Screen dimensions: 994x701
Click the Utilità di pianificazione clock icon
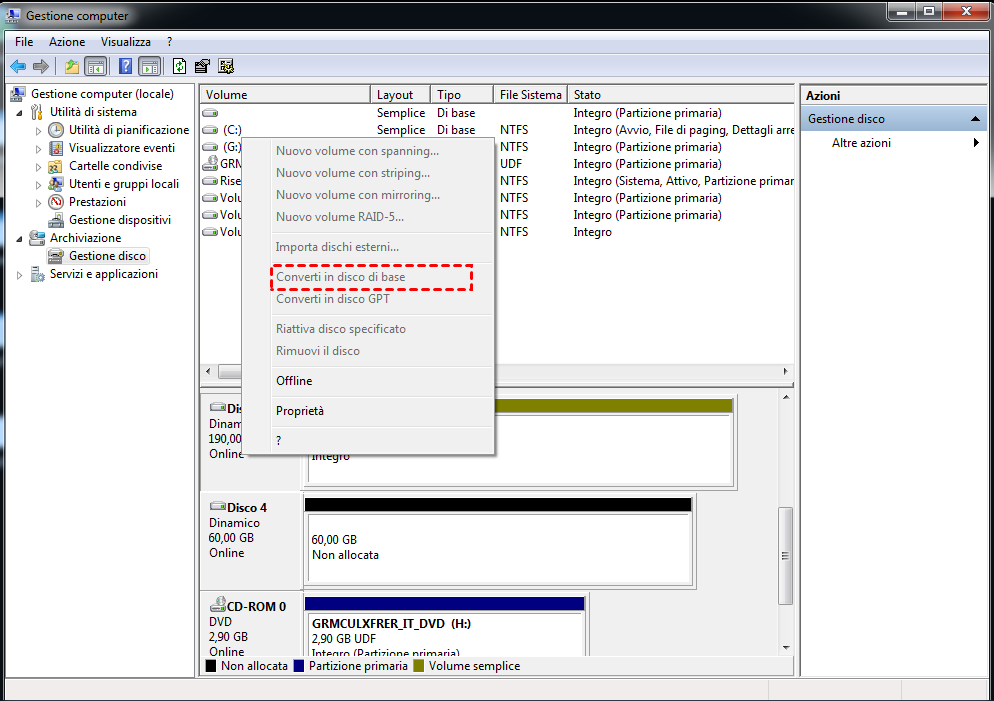click(56, 130)
